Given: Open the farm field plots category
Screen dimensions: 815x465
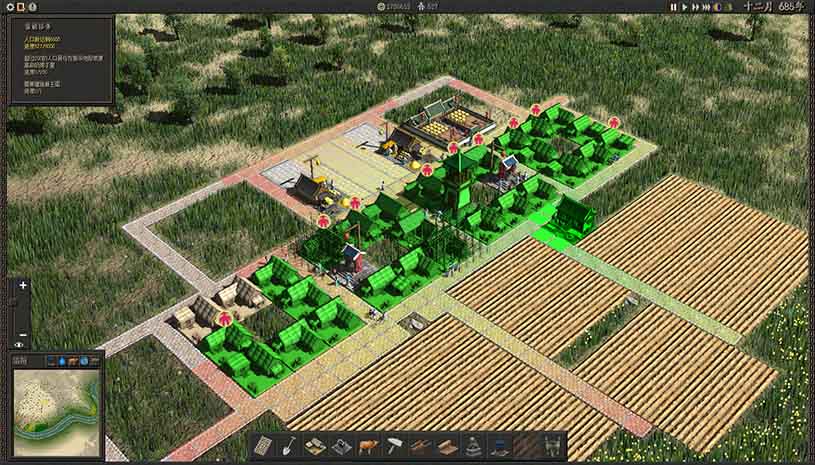Looking at the screenshot, I should 419,446.
